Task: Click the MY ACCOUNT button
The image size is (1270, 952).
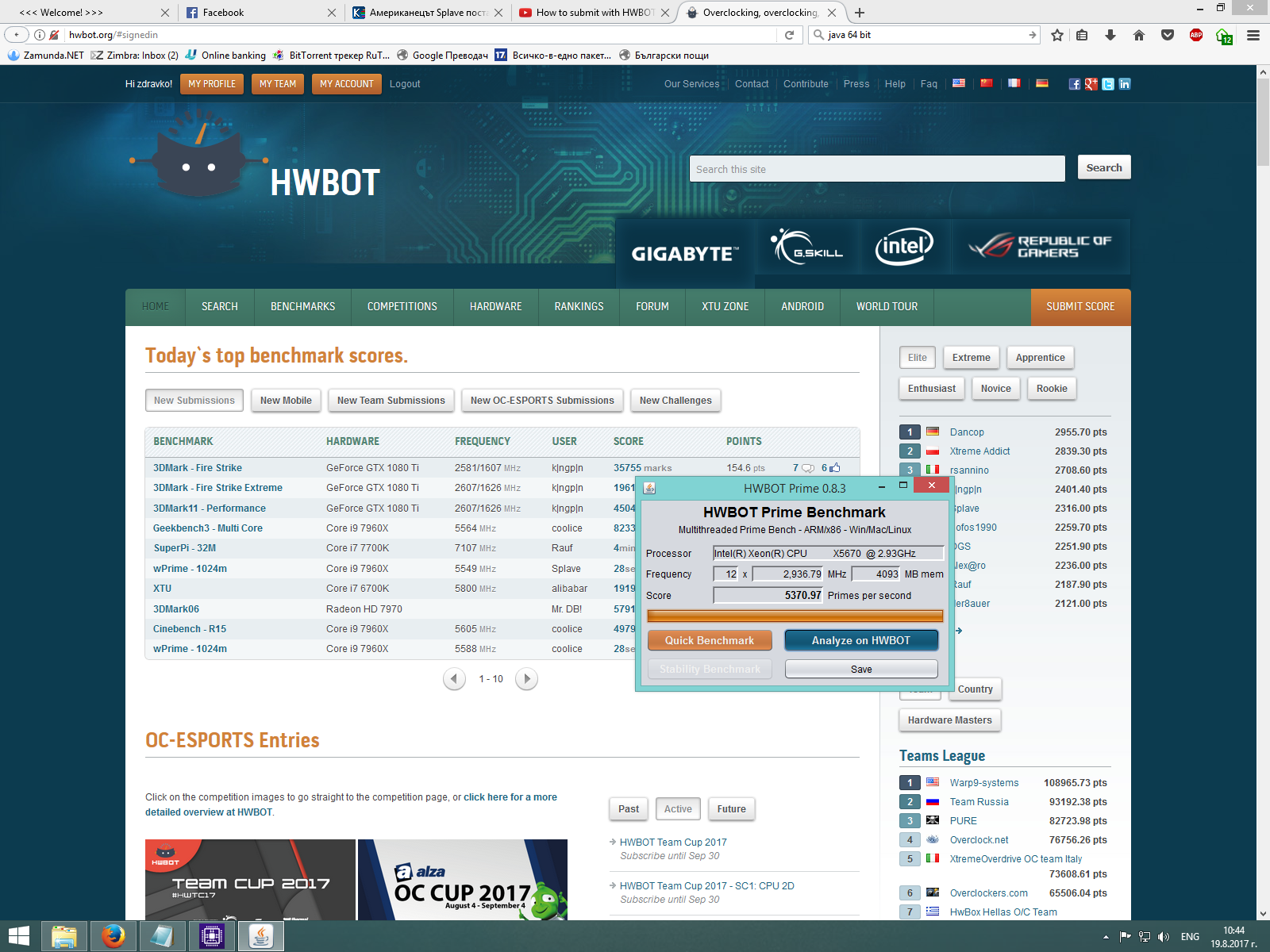Action: [347, 84]
